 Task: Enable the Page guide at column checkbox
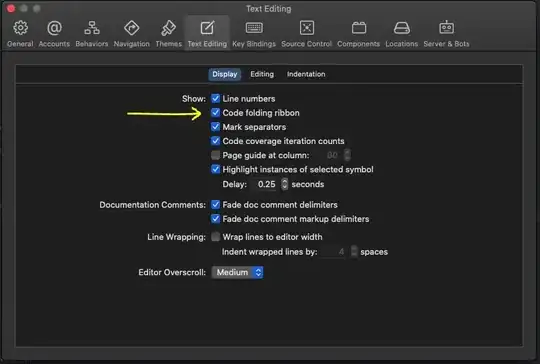pyautogui.click(x=215, y=155)
